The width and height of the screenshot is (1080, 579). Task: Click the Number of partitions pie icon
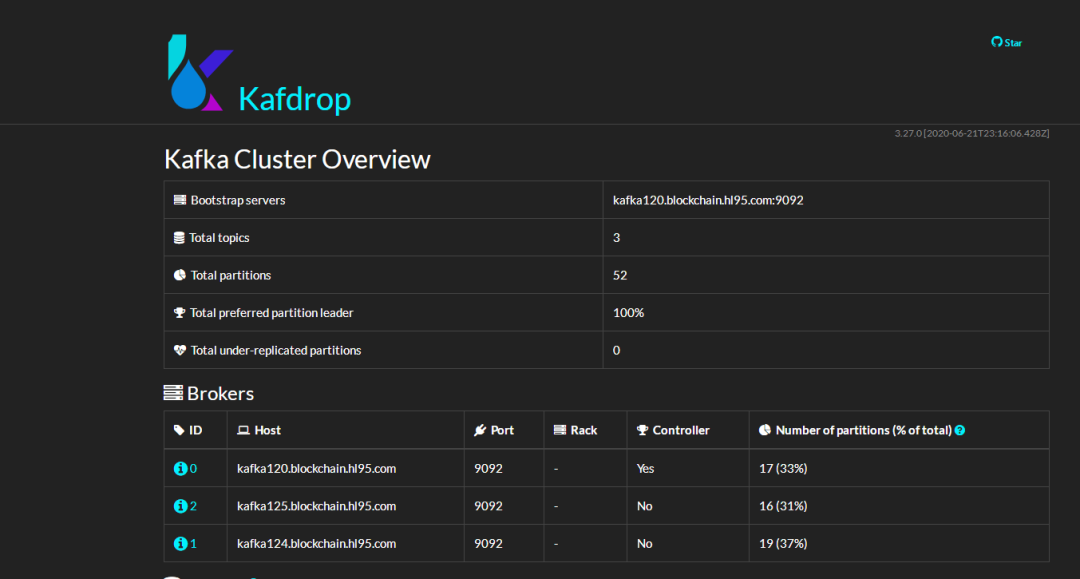(765, 430)
